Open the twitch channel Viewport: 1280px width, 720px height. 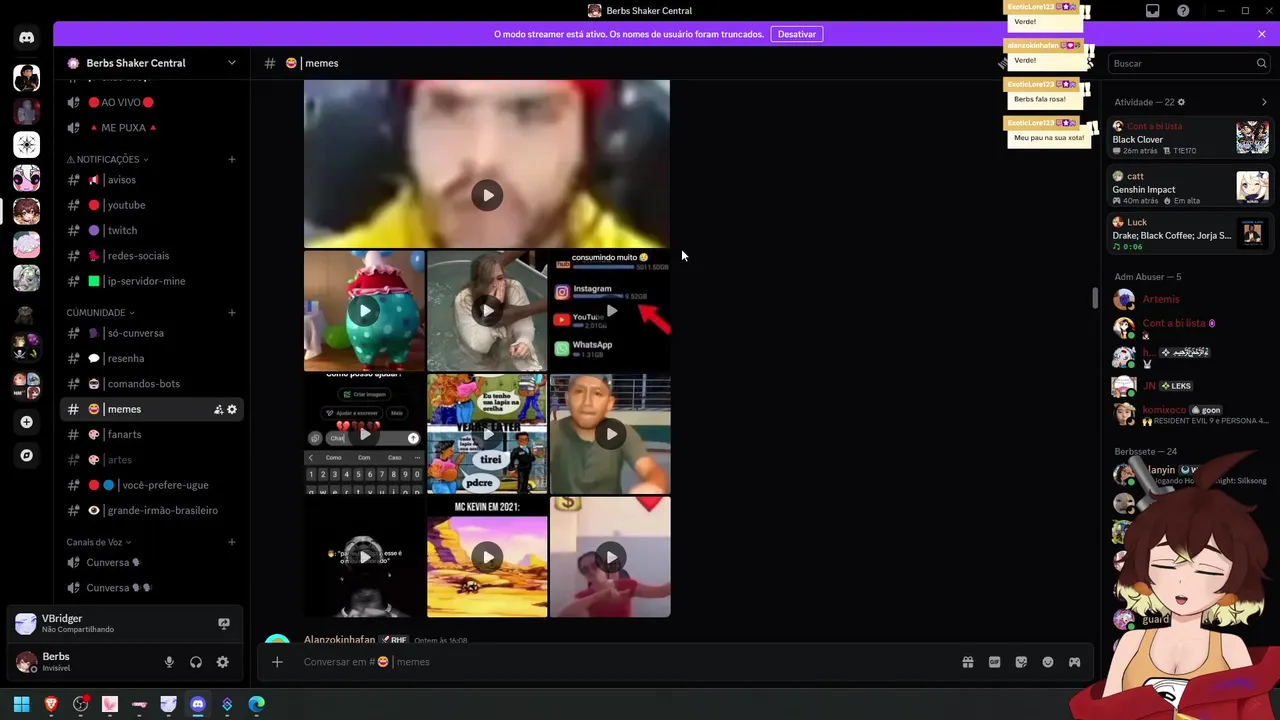pos(153,230)
